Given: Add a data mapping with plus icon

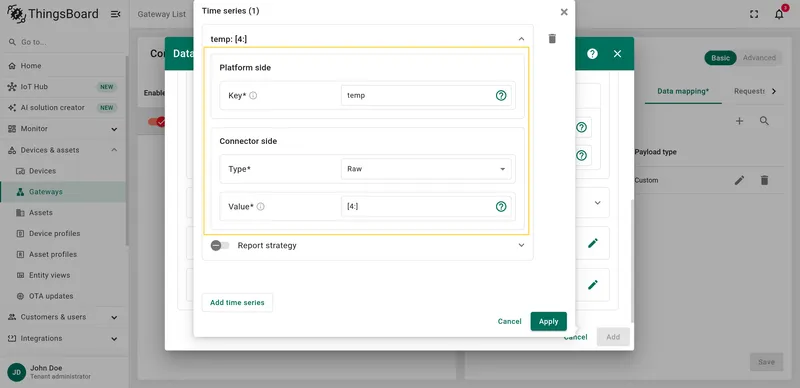Looking at the screenshot, I should click(x=739, y=121).
